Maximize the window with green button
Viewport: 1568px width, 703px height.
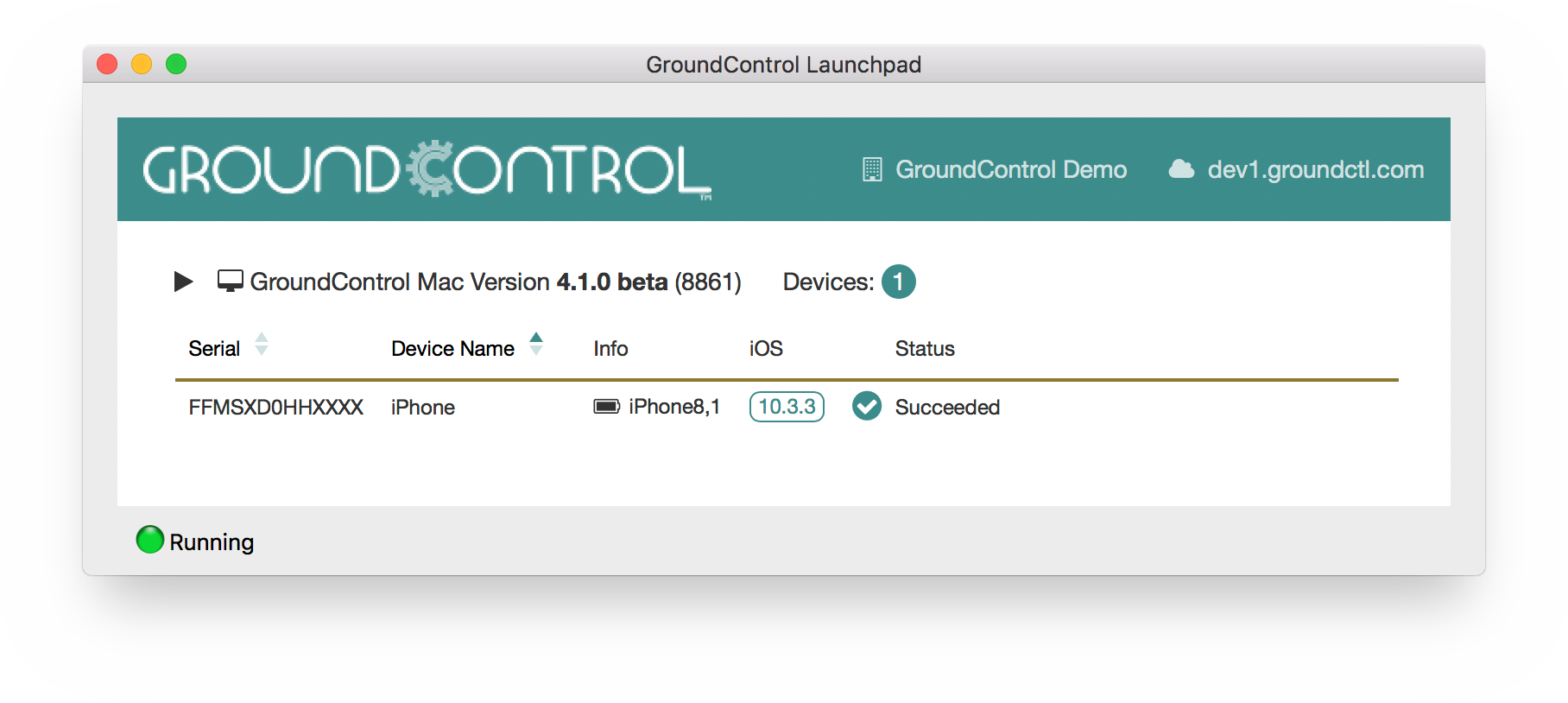click(176, 64)
